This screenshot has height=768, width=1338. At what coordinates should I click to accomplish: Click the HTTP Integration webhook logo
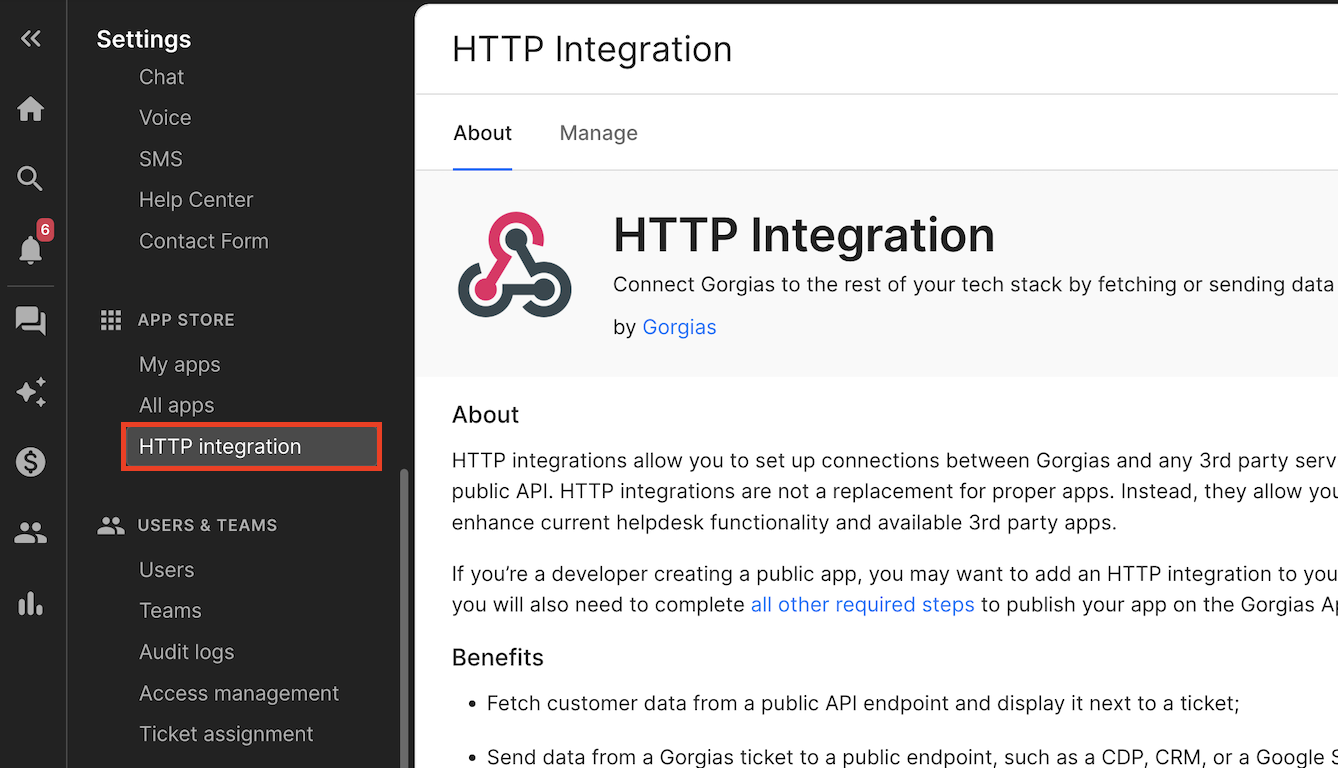click(x=515, y=265)
